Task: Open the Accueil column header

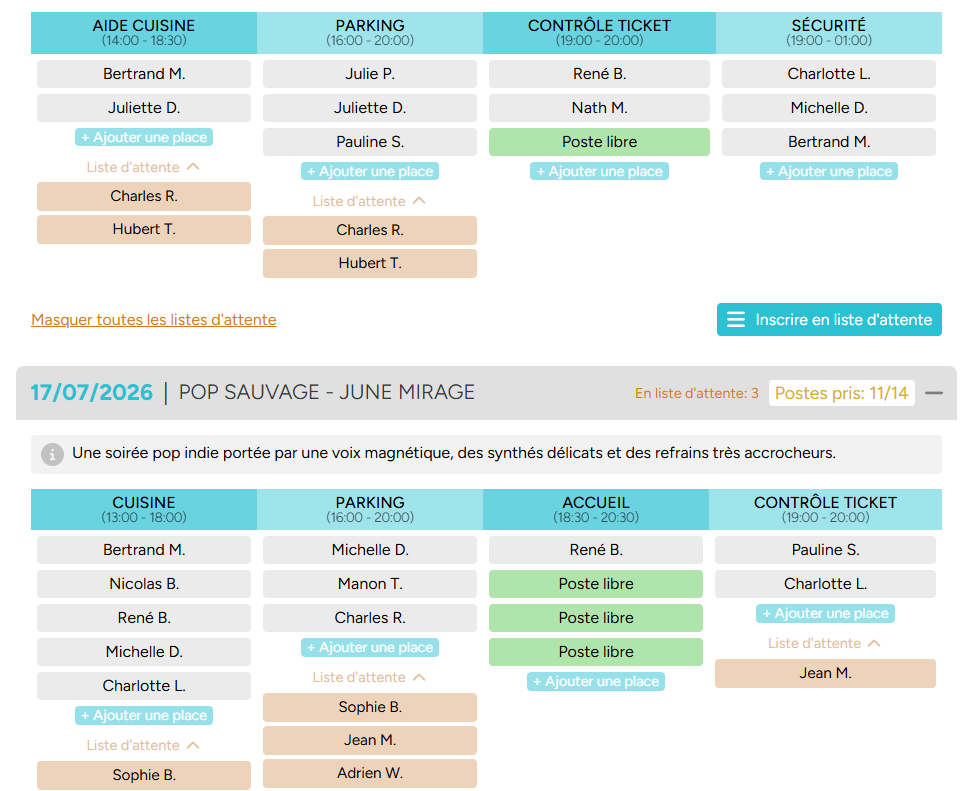Action: pyautogui.click(x=596, y=509)
